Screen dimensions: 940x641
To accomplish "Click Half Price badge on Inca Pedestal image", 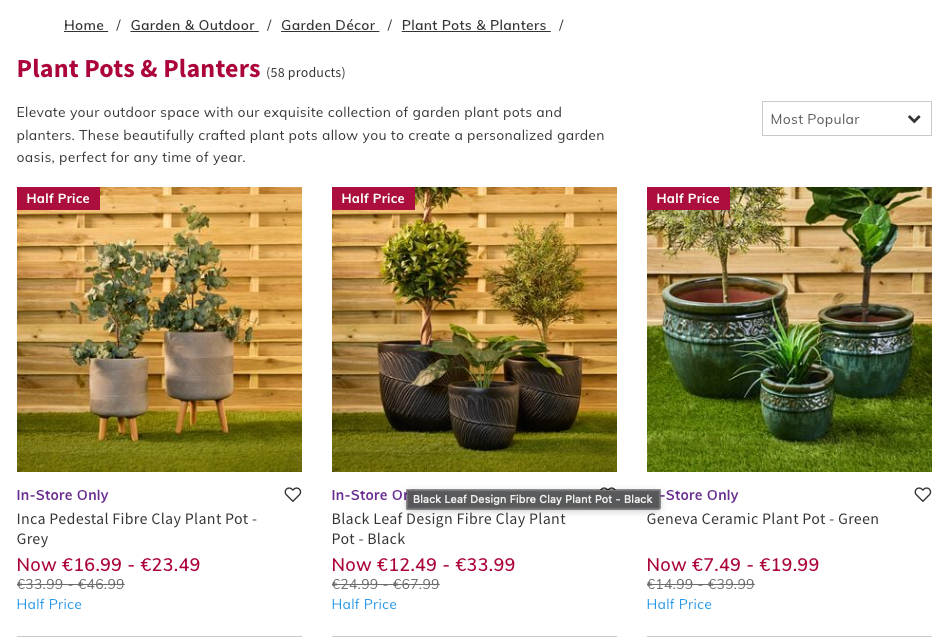I will [58, 199].
